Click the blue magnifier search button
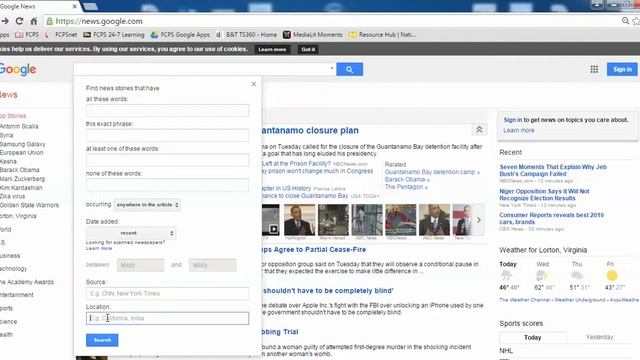The image size is (640, 360). (x=349, y=69)
